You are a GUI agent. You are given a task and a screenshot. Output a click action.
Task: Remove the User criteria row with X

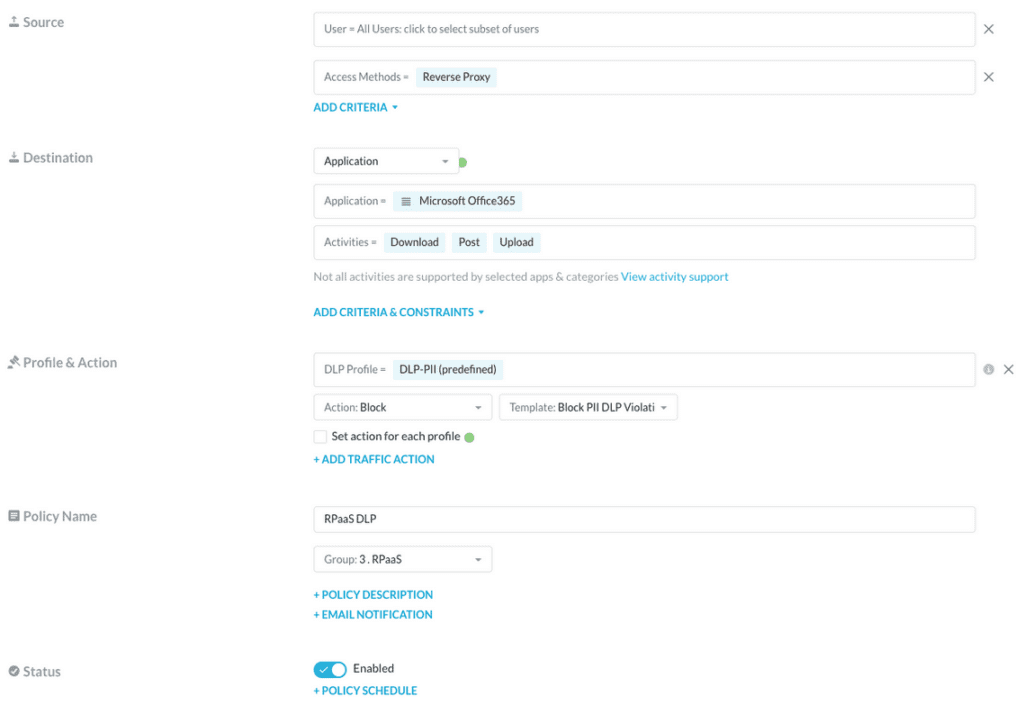click(x=989, y=29)
